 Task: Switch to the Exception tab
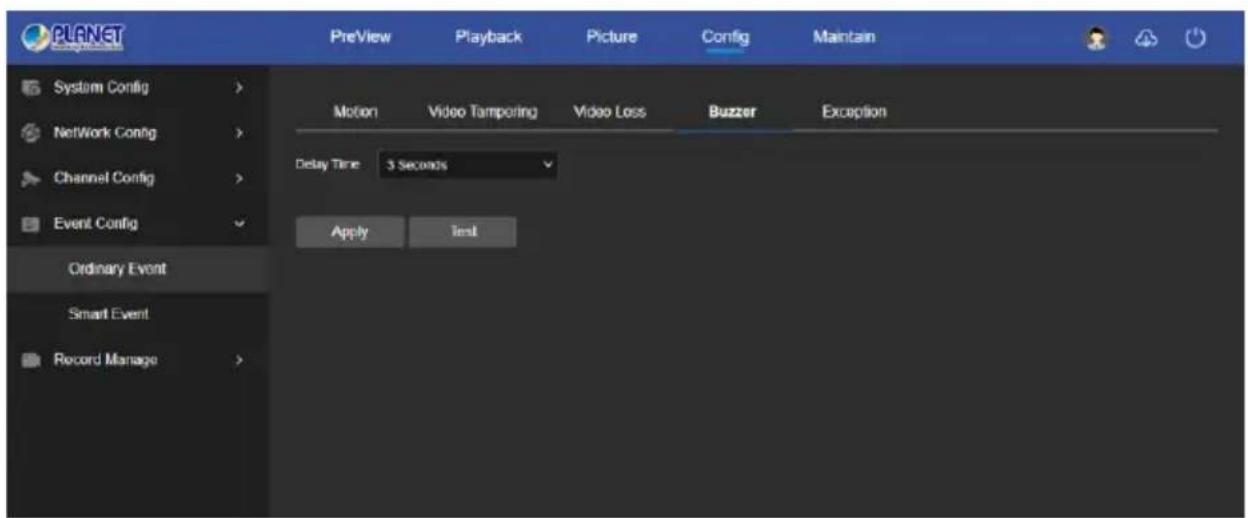tap(854, 113)
